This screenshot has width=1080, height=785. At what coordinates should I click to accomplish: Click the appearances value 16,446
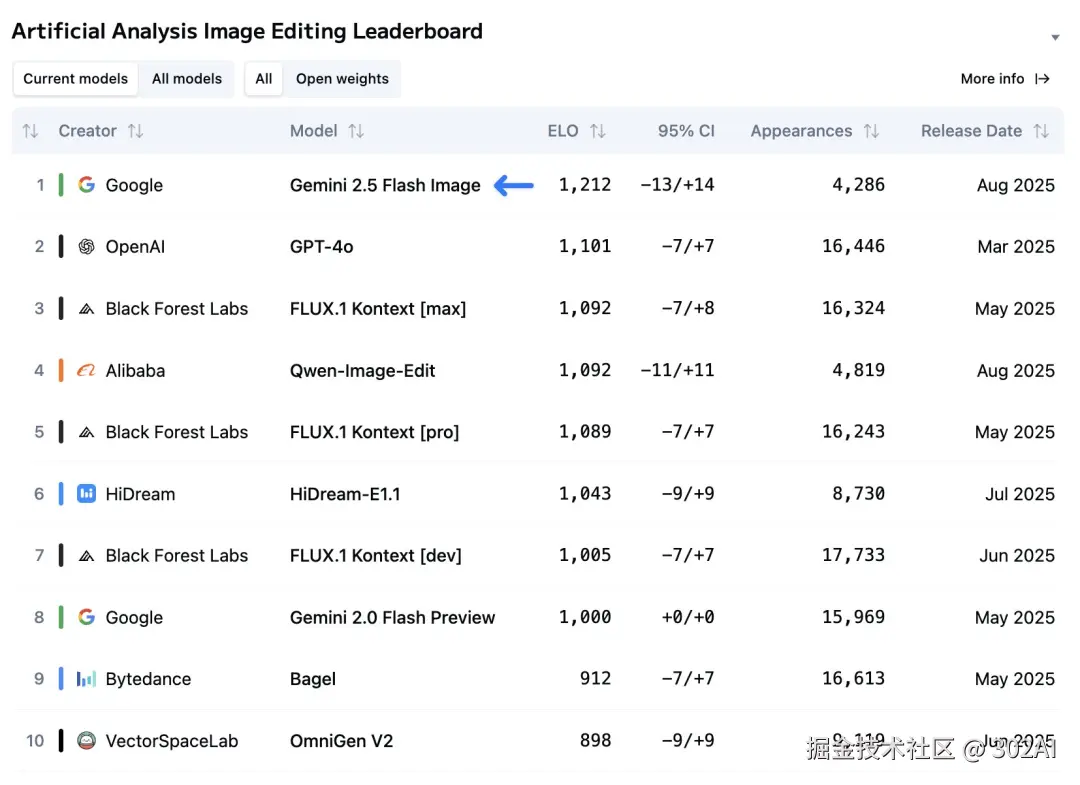(853, 246)
